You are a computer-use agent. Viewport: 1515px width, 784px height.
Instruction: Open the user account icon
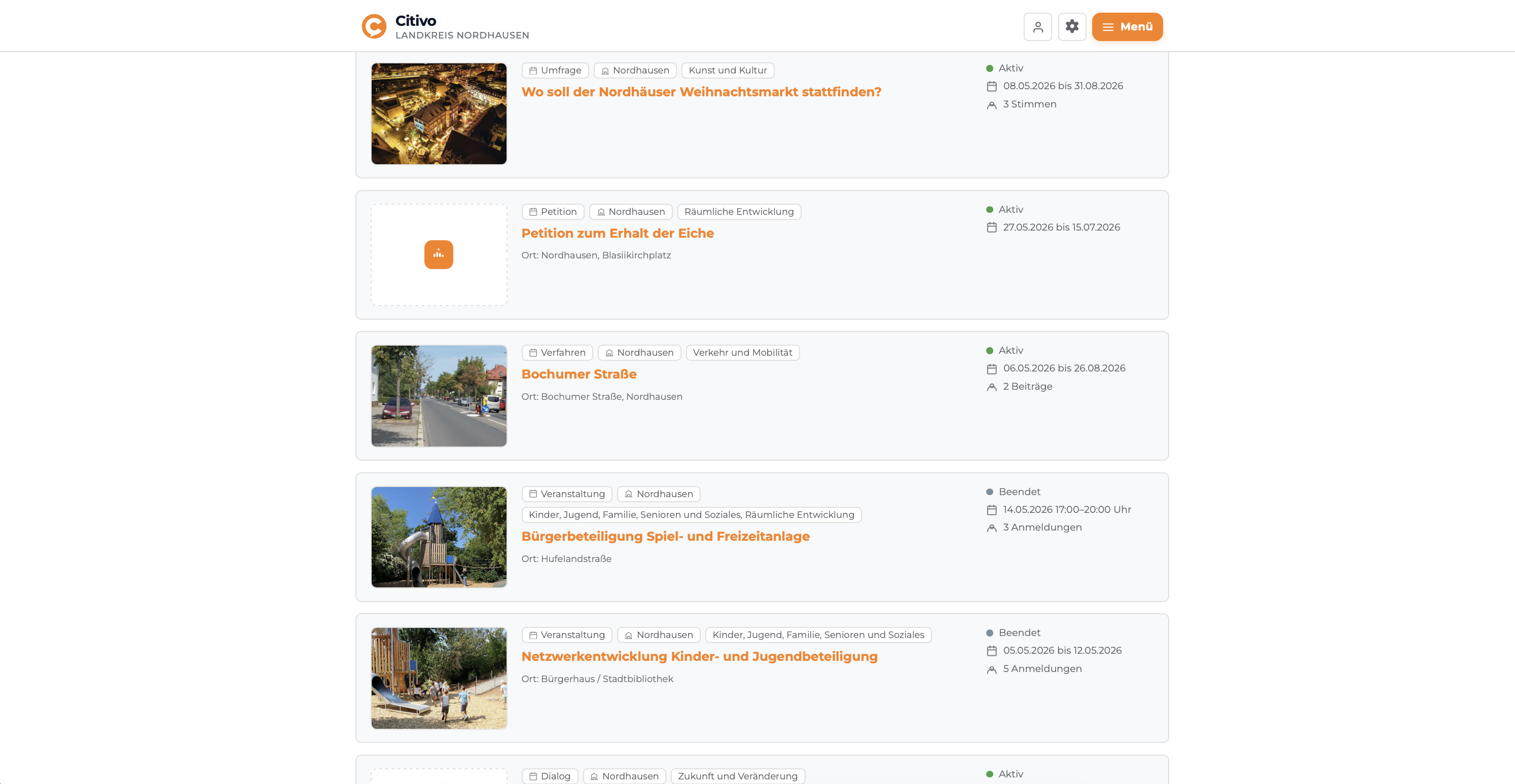point(1037,26)
